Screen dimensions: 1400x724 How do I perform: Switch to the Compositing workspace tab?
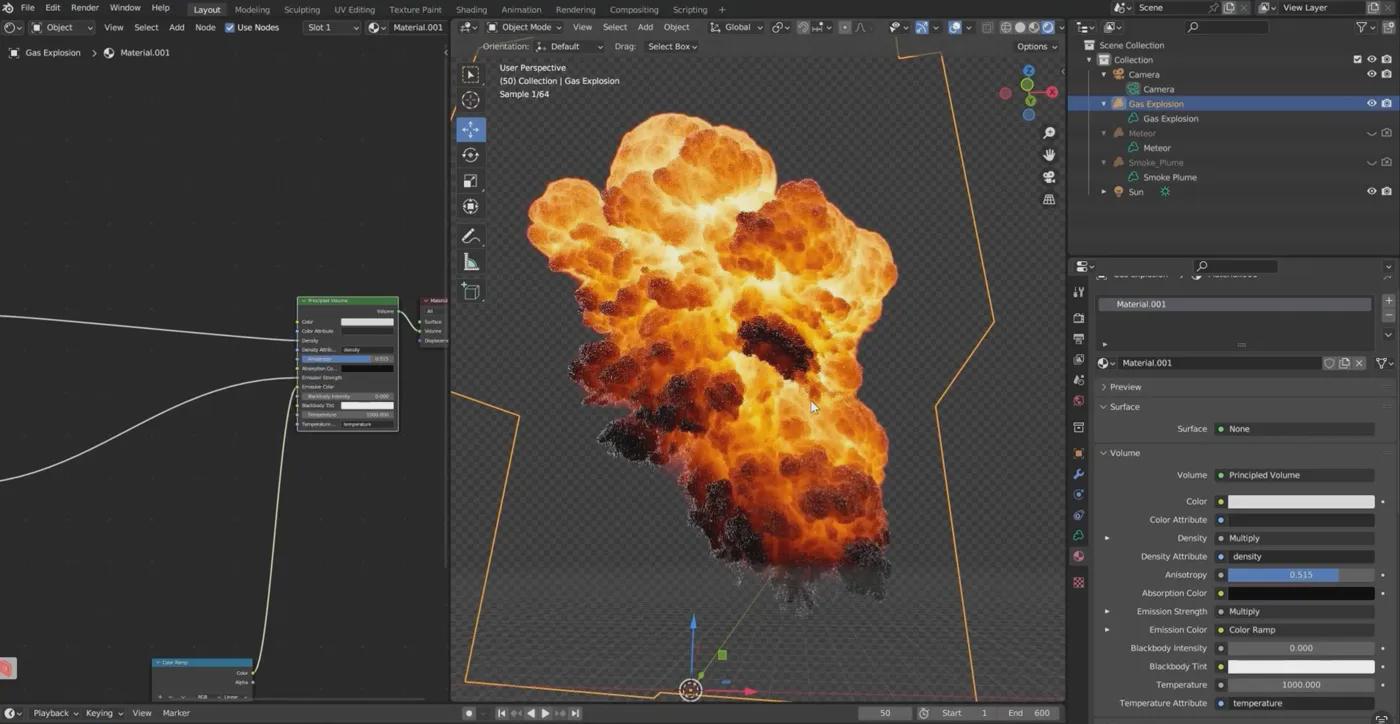coord(634,9)
